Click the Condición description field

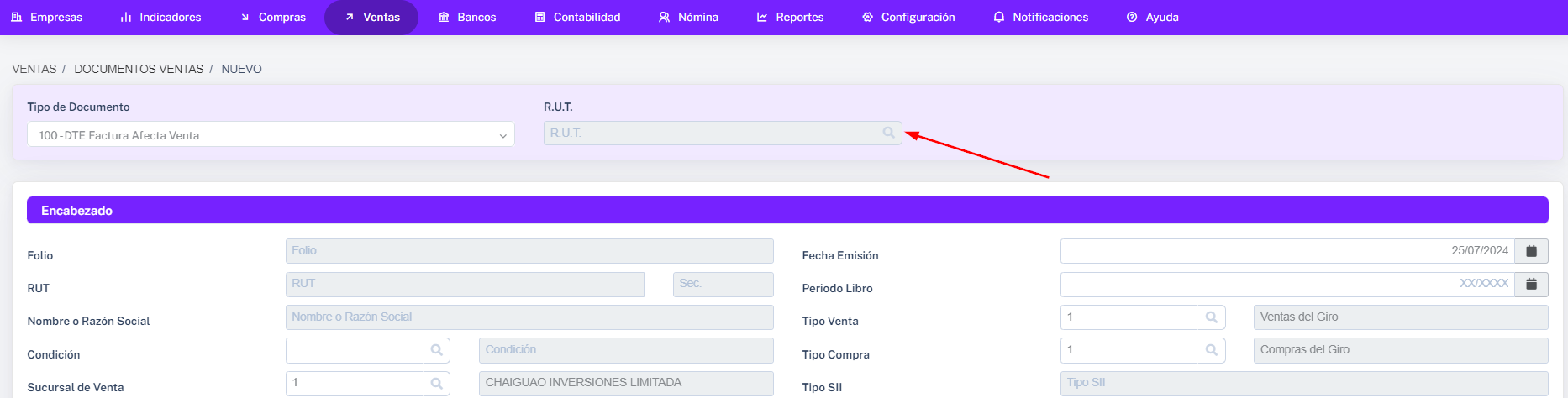click(626, 350)
